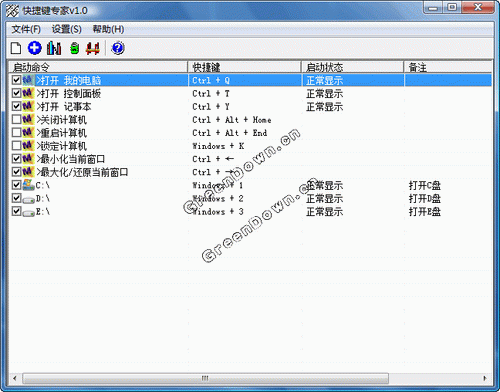Click the icon beside 最小化当前窗口
The image size is (500, 392).
28,159
